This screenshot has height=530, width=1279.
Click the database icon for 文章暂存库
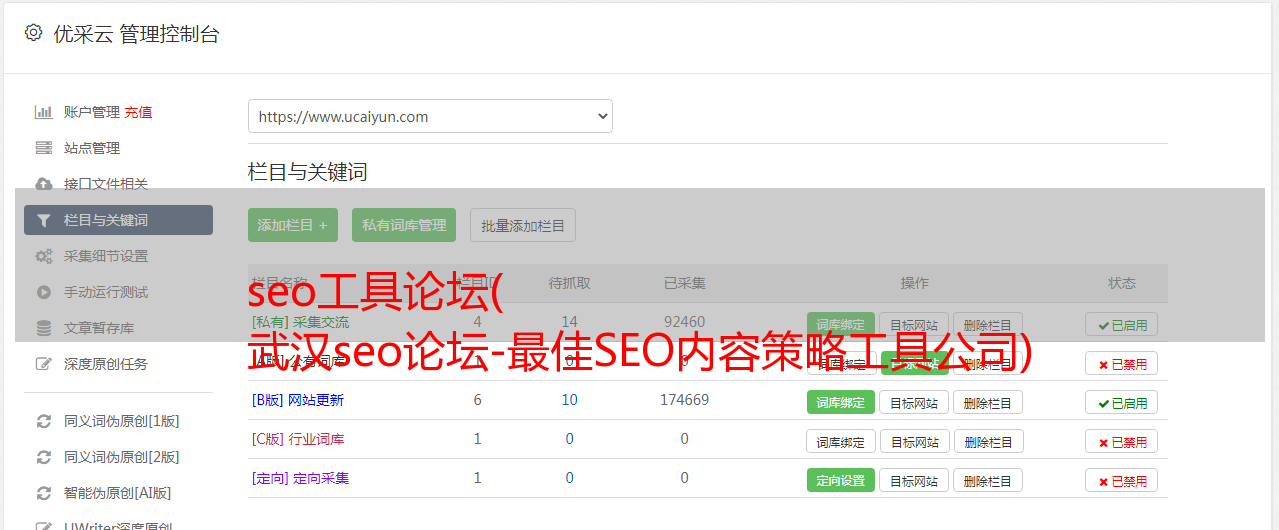pyautogui.click(x=43, y=328)
